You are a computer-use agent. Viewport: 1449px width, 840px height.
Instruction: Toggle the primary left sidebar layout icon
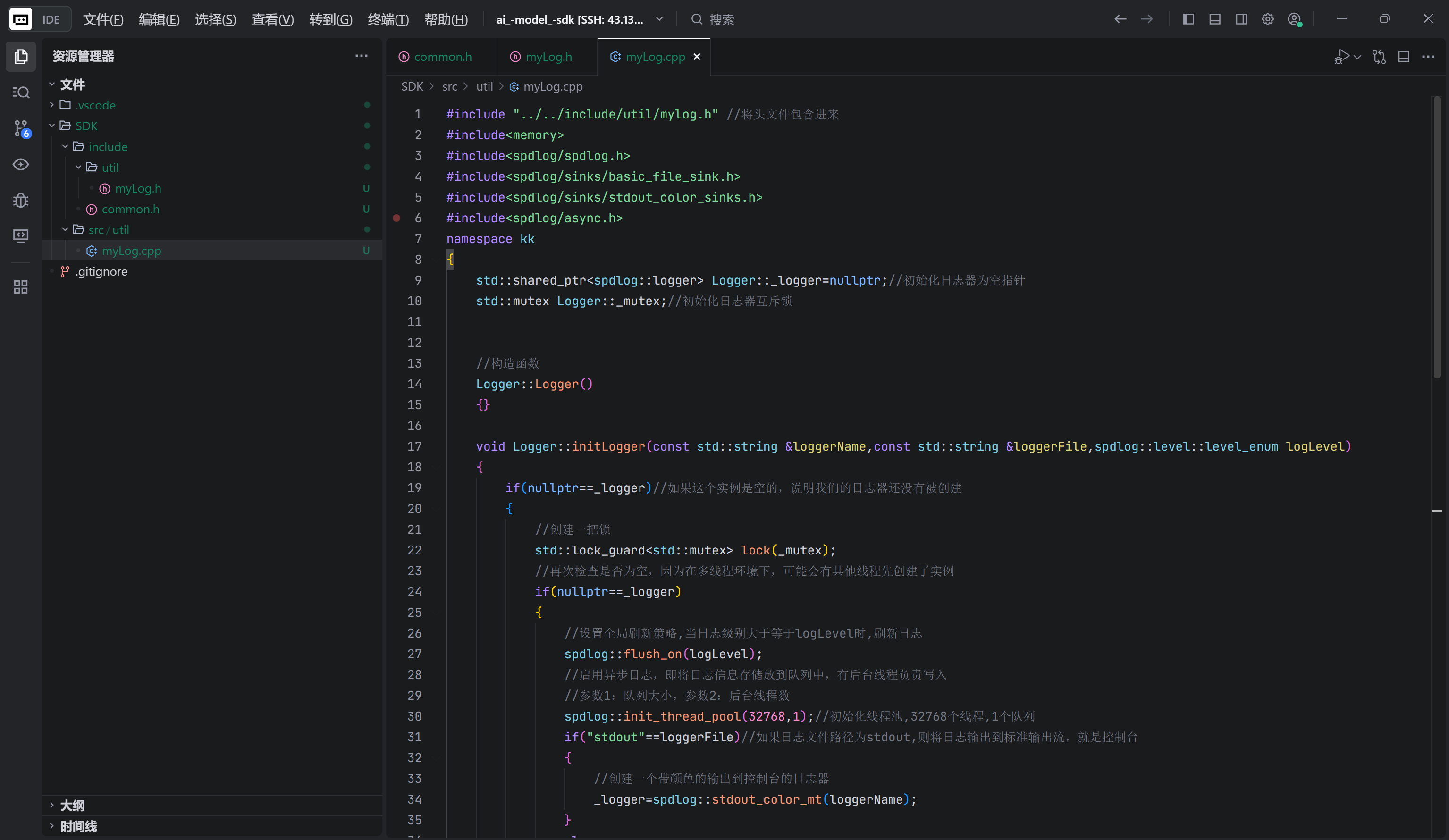(x=1188, y=19)
